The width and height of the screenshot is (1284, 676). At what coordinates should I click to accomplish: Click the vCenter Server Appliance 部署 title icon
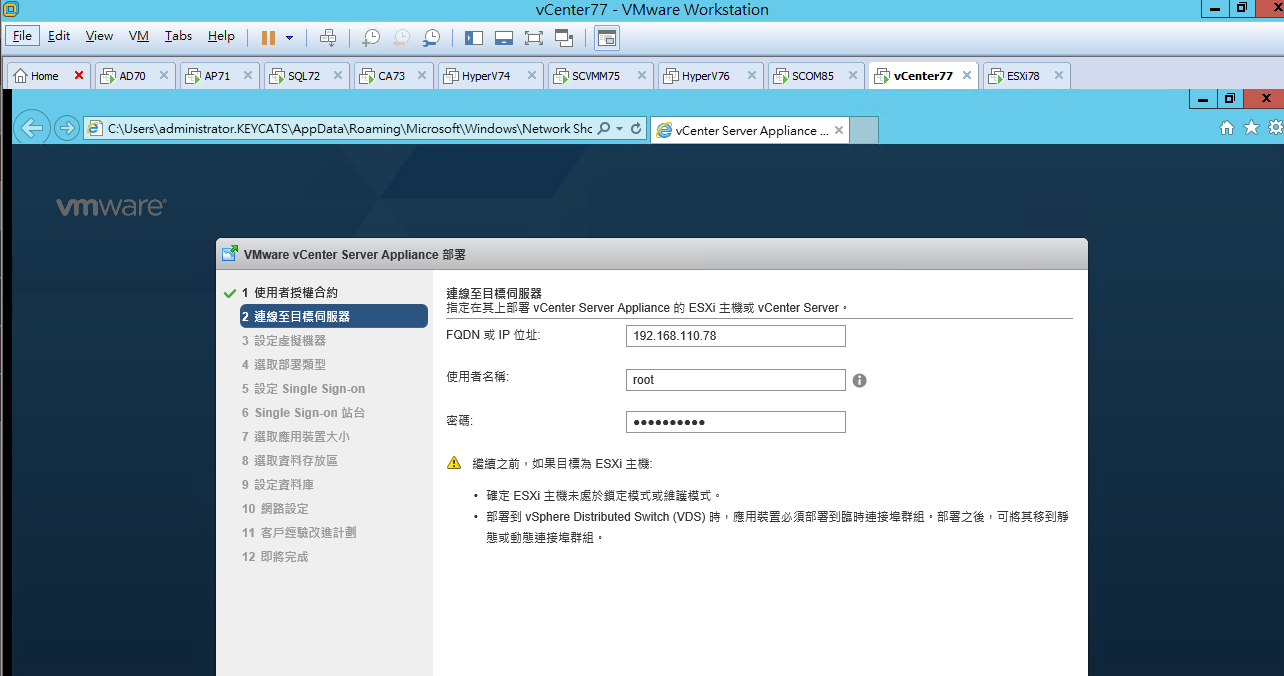(x=230, y=254)
